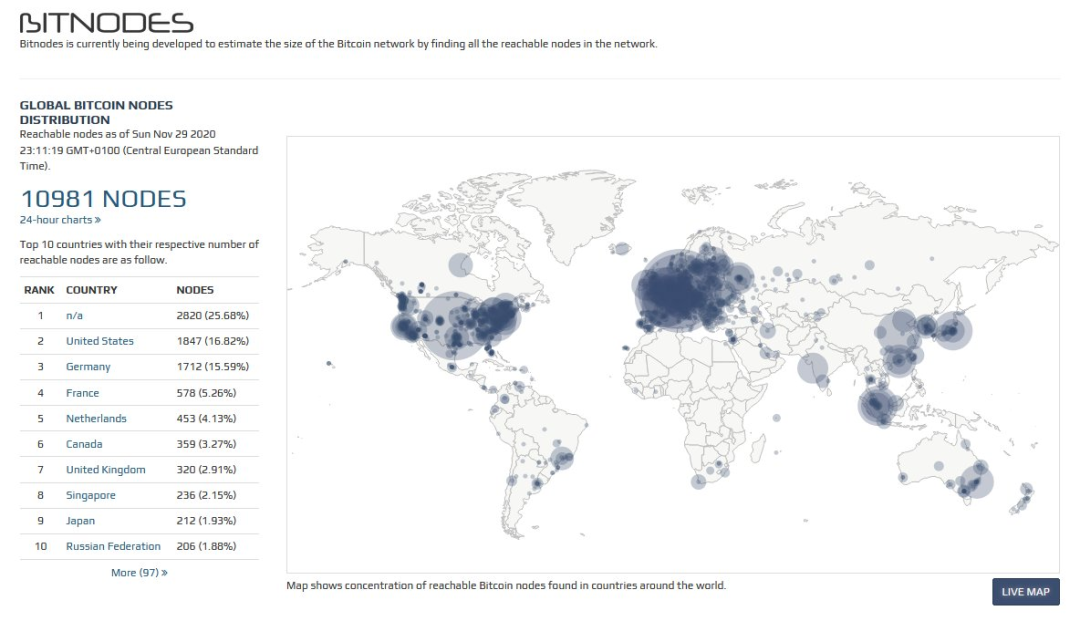Open the 24-hour charts link
This screenshot has height=621, width=1080.
coord(60,220)
